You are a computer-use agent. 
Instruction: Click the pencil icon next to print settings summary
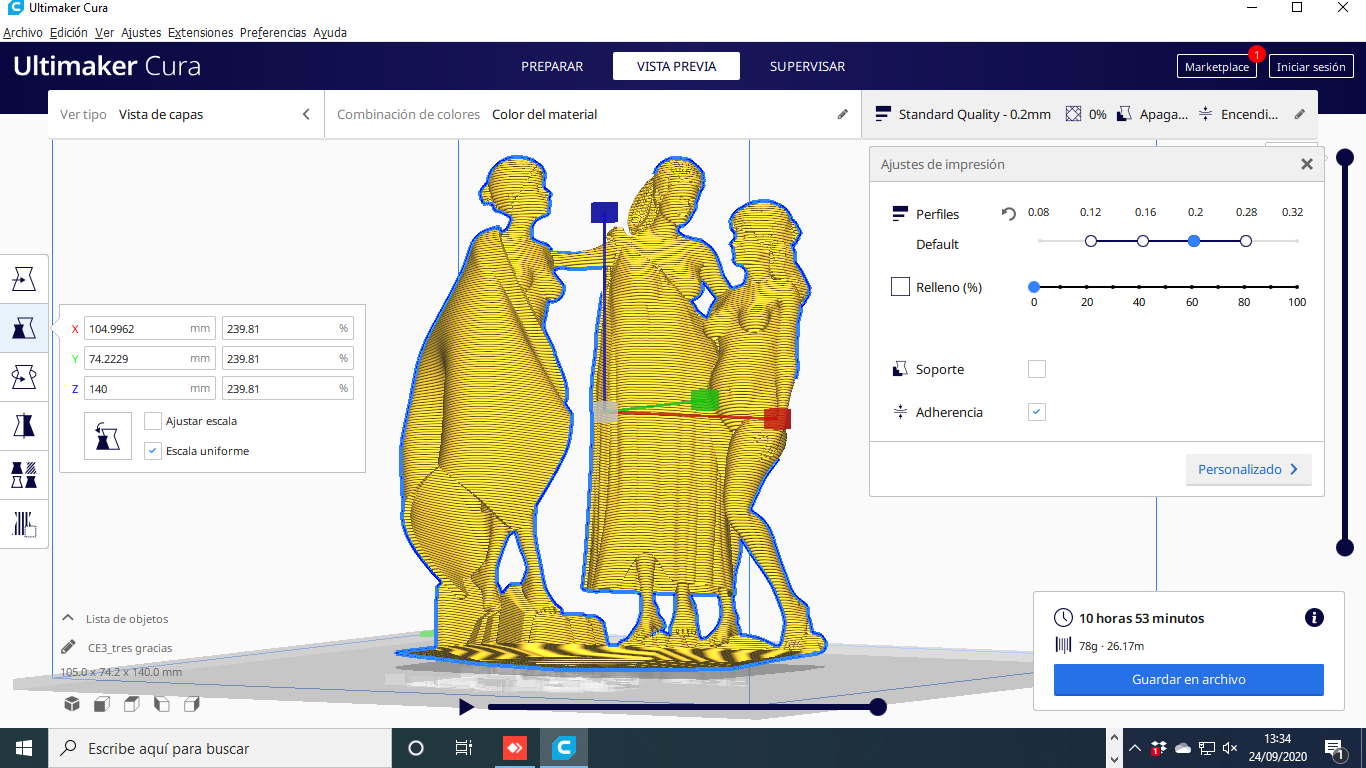click(1300, 115)
